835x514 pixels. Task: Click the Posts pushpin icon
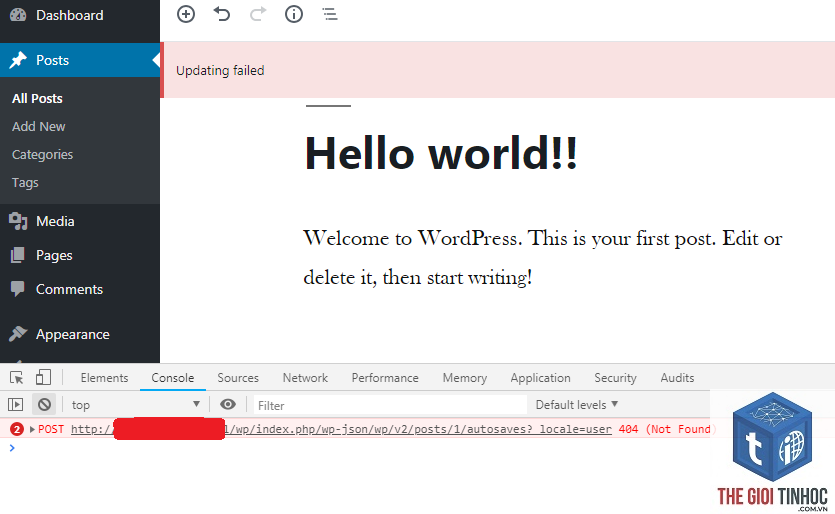(x=18, y=60)
